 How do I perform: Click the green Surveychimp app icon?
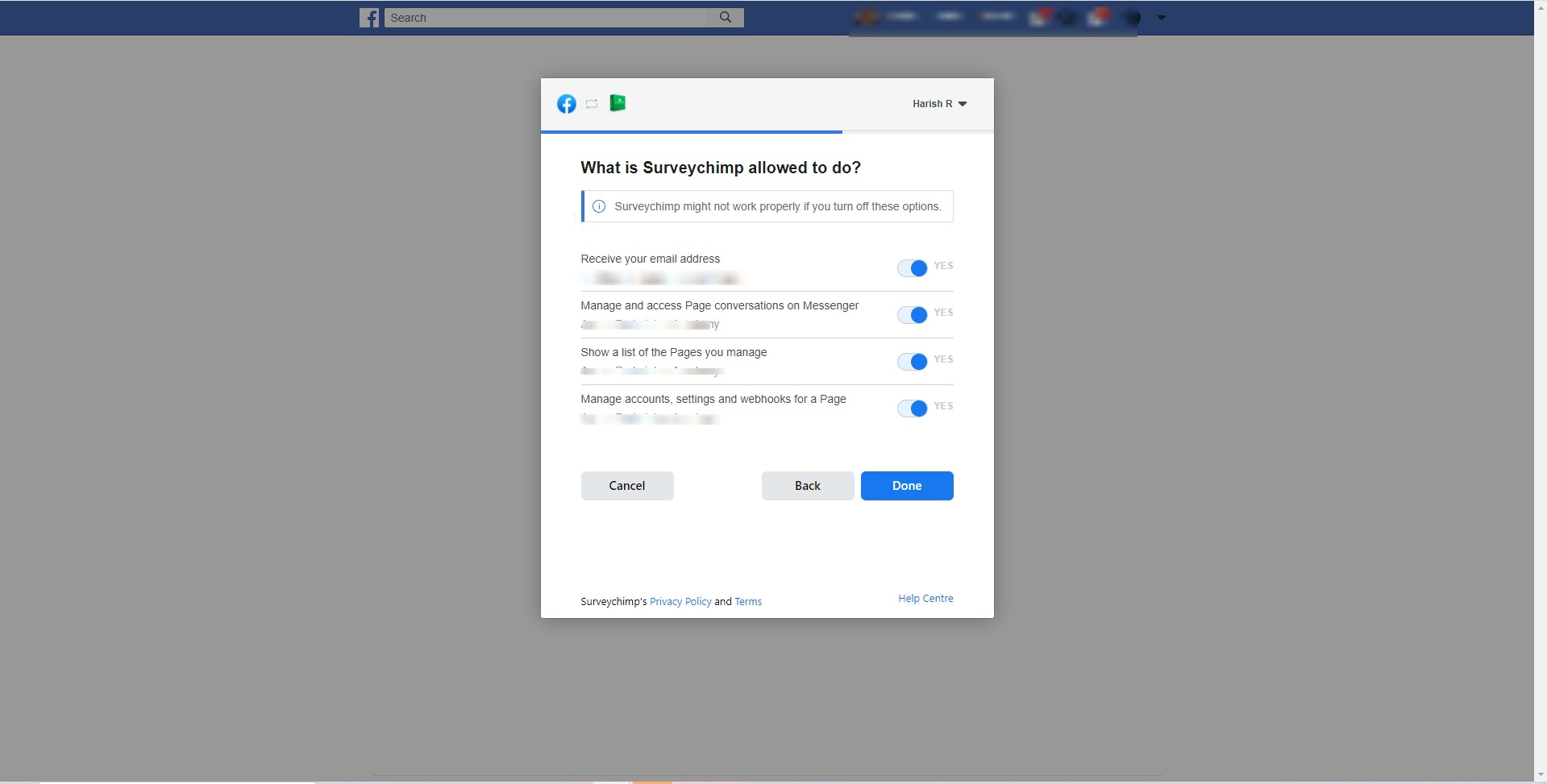click(x=618, y=103)
